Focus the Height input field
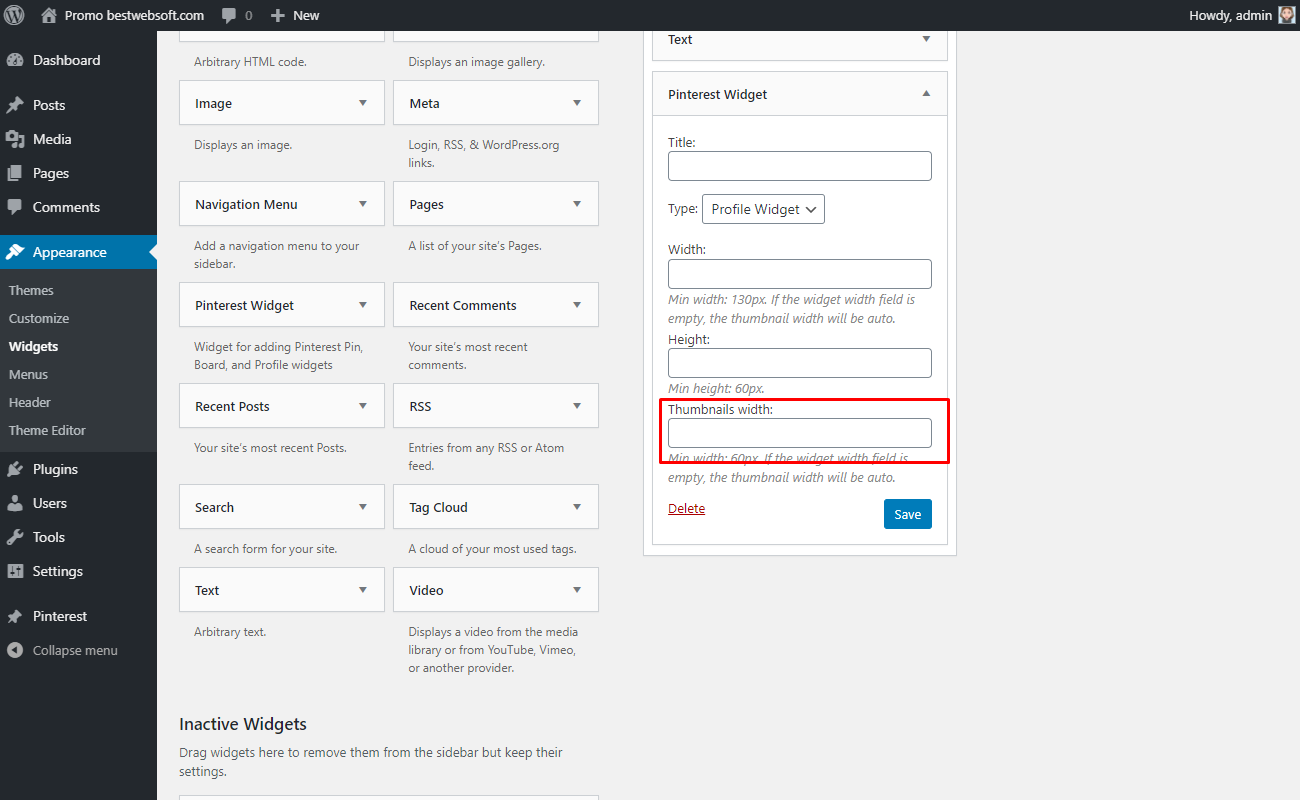 click(800, 363)
